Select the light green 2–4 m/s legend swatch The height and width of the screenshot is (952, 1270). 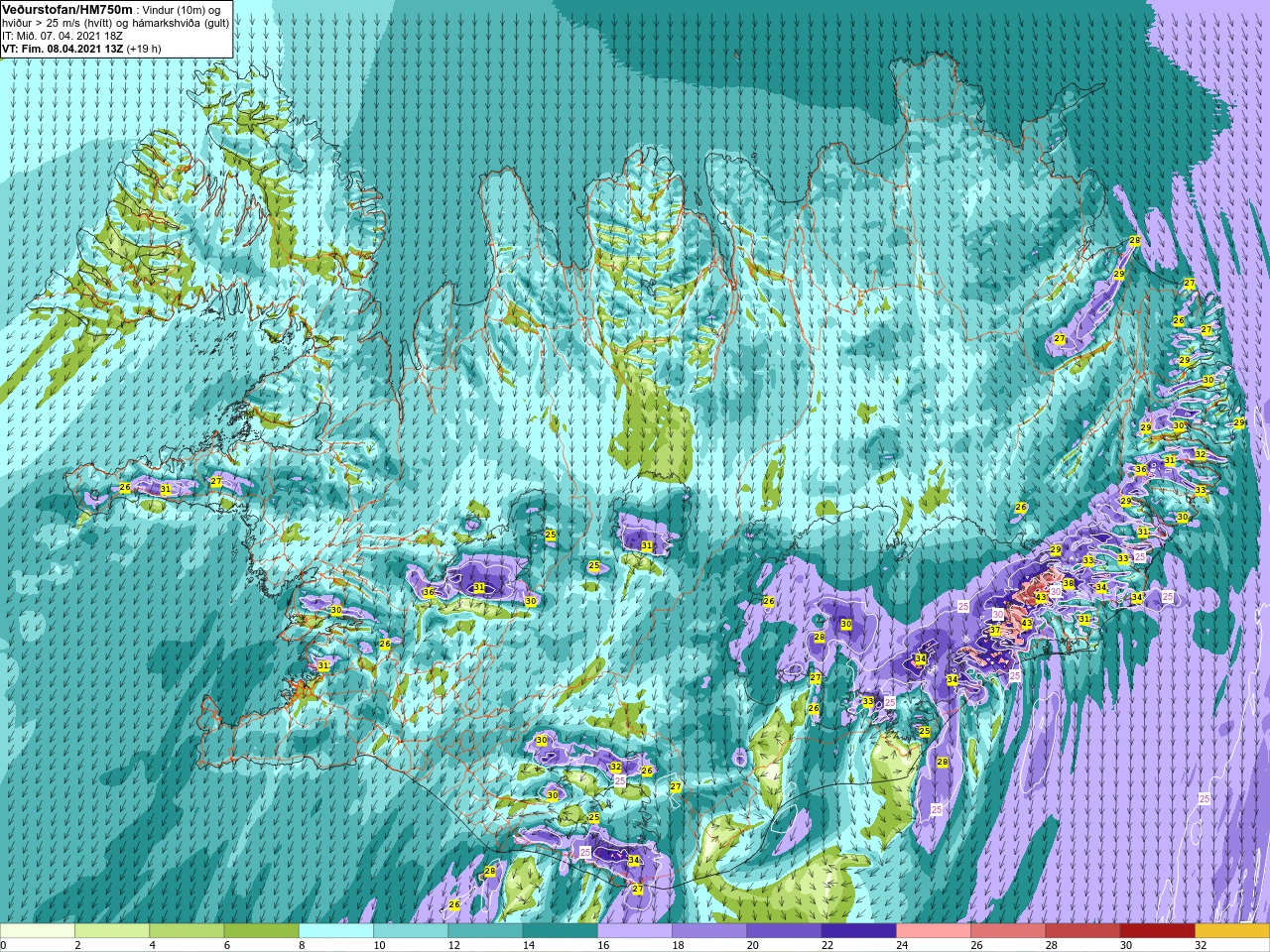pos(112,931)
